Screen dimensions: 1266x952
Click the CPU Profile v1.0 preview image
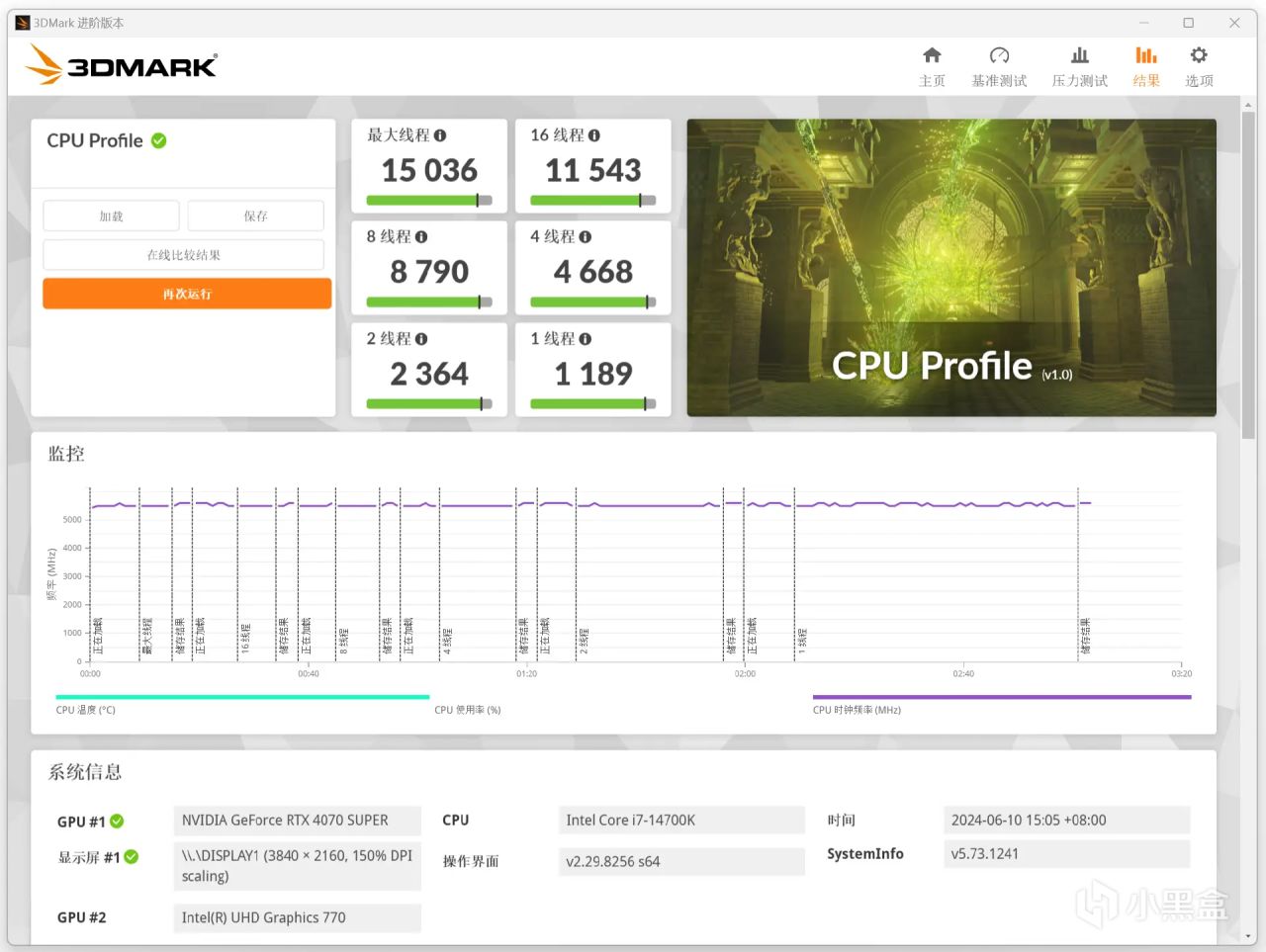(951, 268)
